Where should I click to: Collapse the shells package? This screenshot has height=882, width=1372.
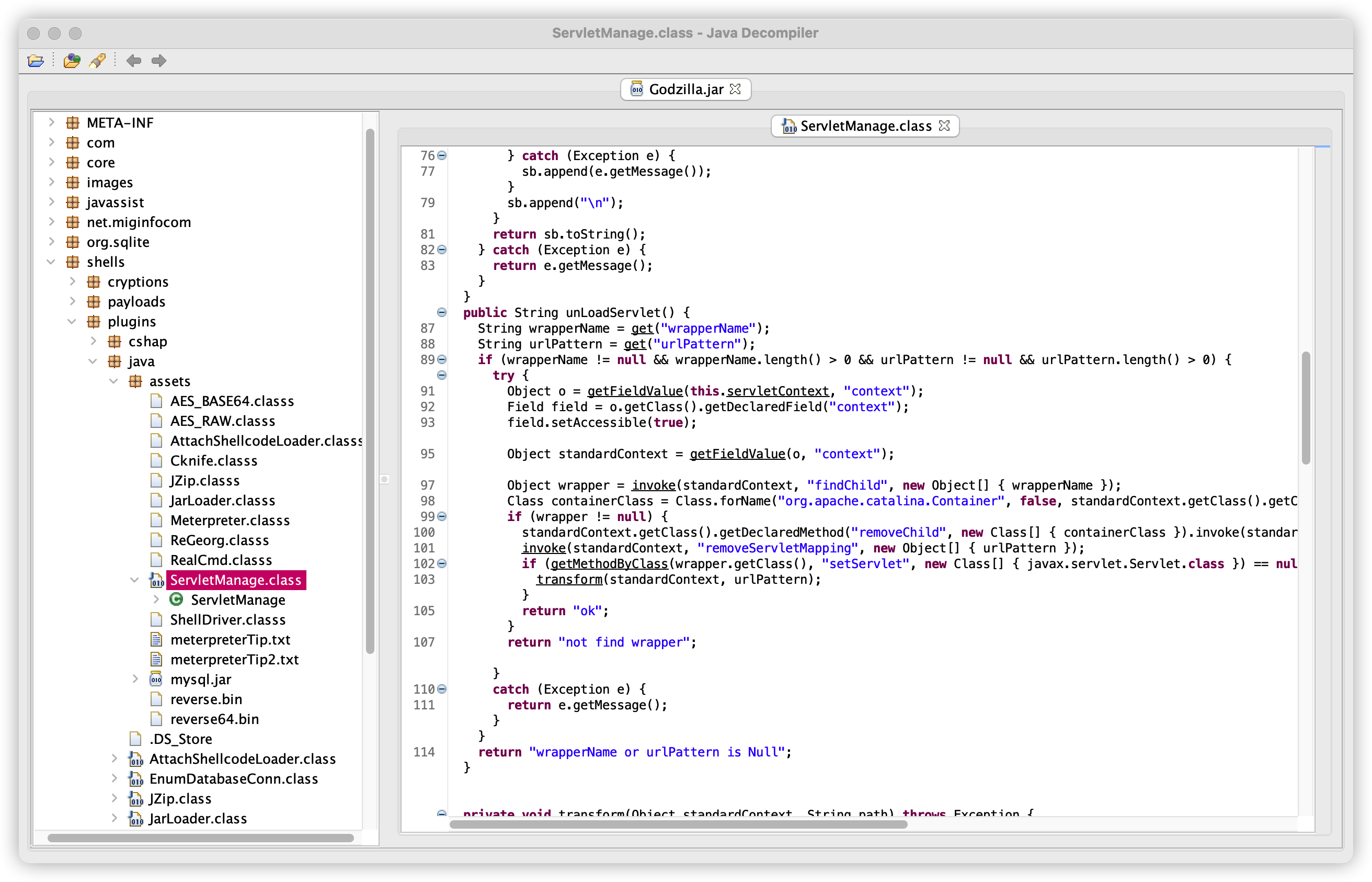click(51, 262)
